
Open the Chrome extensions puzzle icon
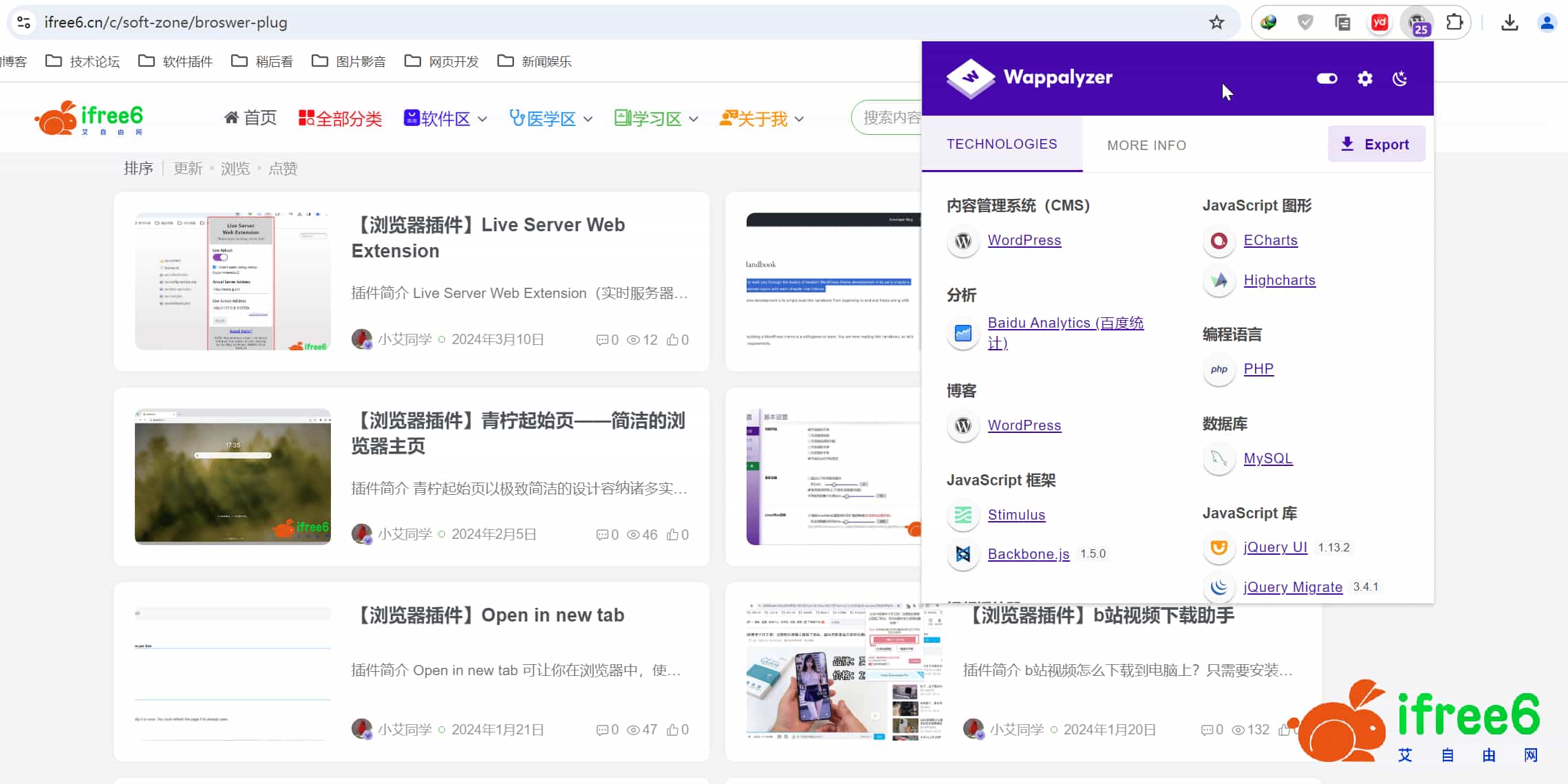click(1454, 21)
